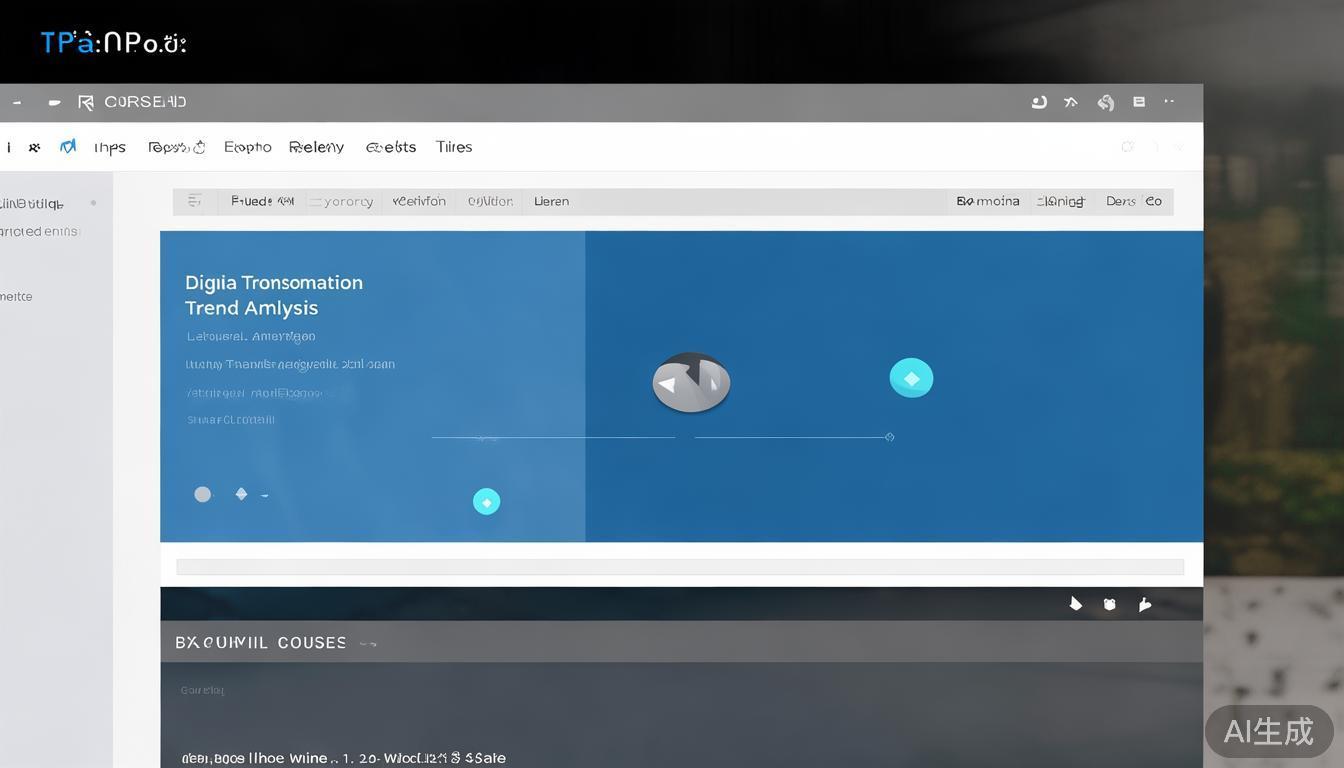The height and width of the screenshot is (768, 1344).
Task: Click the blue logo icon before Ihps
Action: 67,147
